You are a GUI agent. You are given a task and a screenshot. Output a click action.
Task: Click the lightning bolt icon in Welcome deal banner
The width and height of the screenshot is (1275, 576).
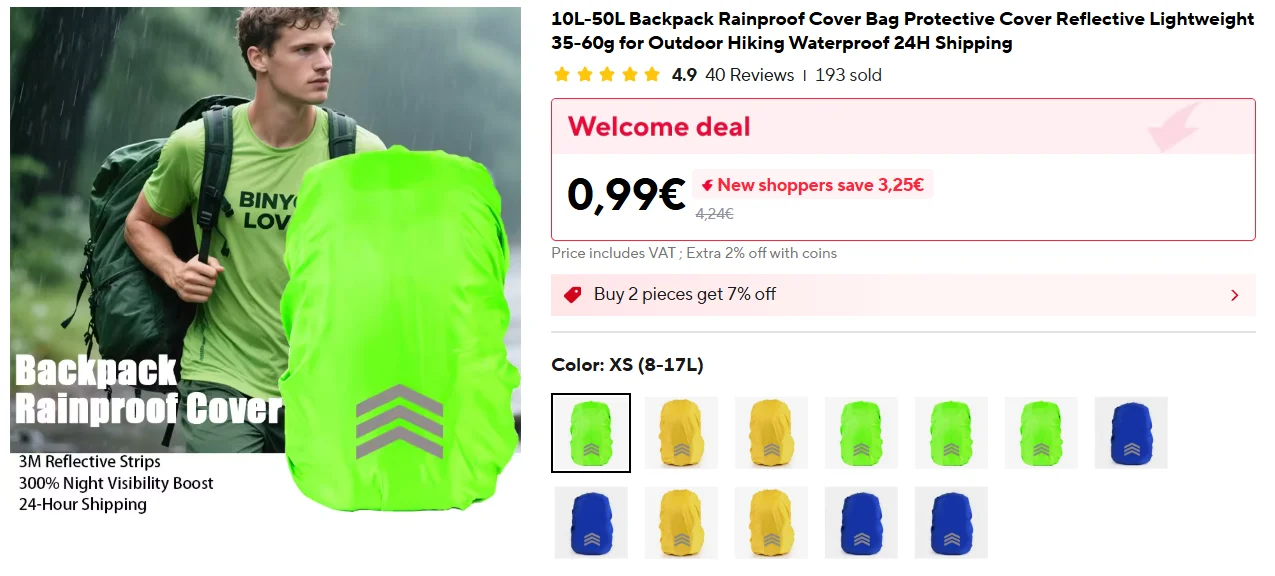1174,127
